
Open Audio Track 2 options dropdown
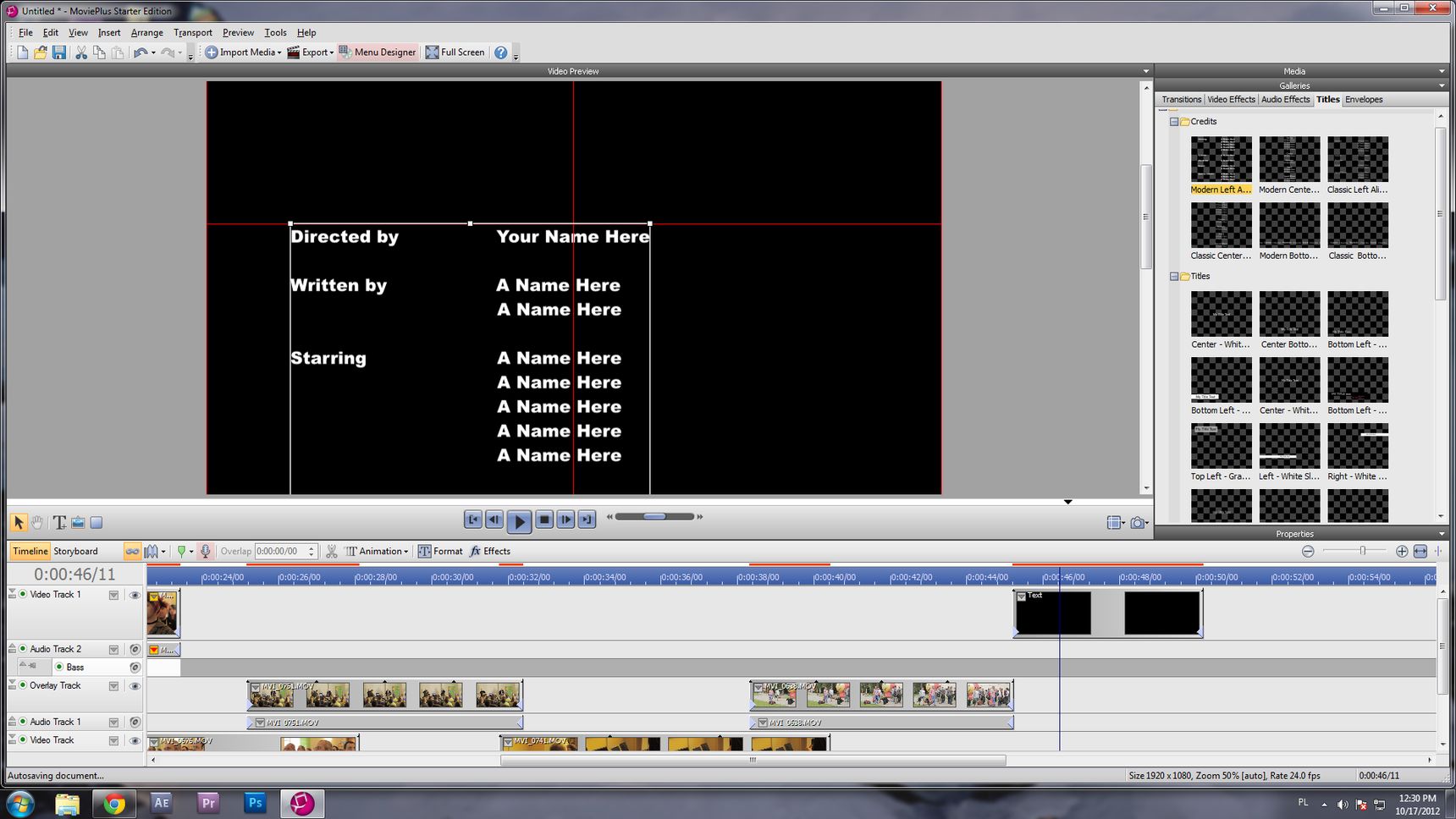(x=113, y=650)
